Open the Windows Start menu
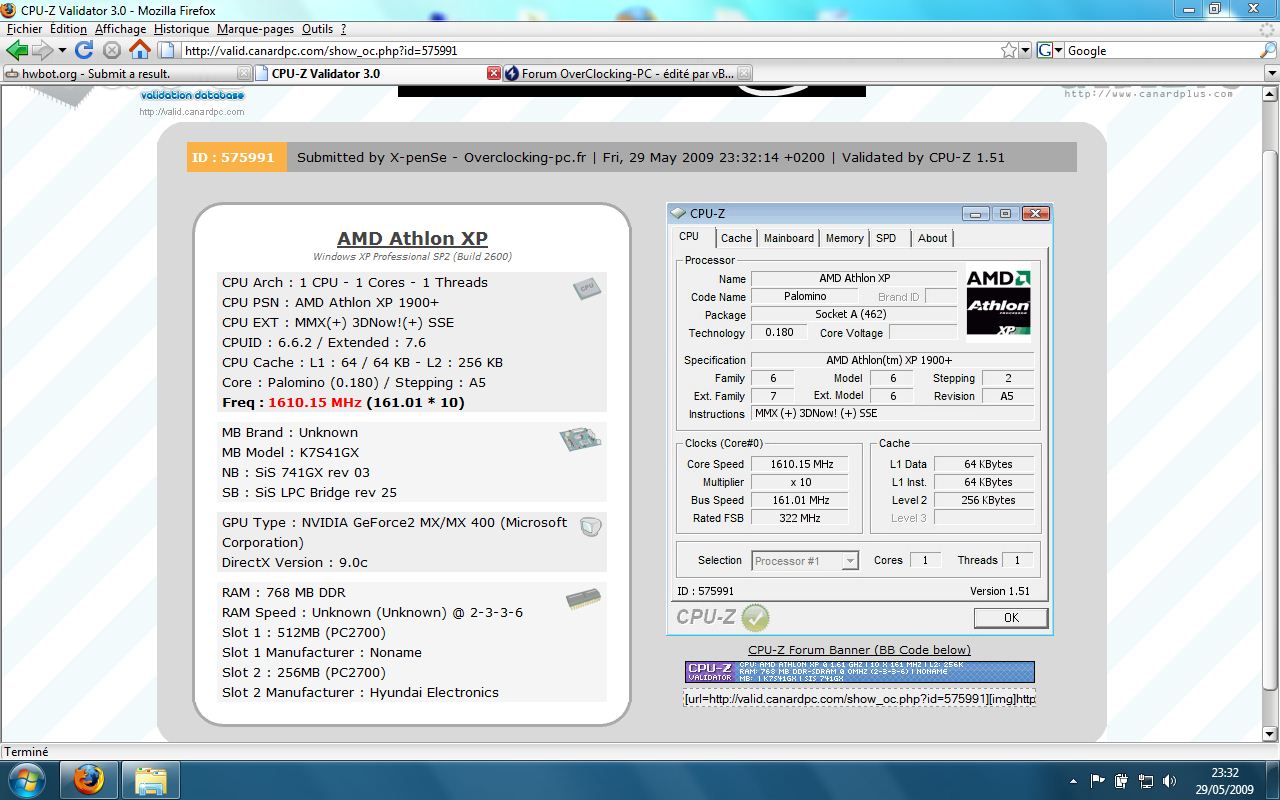Screen dimensions: 1280x800 [25, 780]
